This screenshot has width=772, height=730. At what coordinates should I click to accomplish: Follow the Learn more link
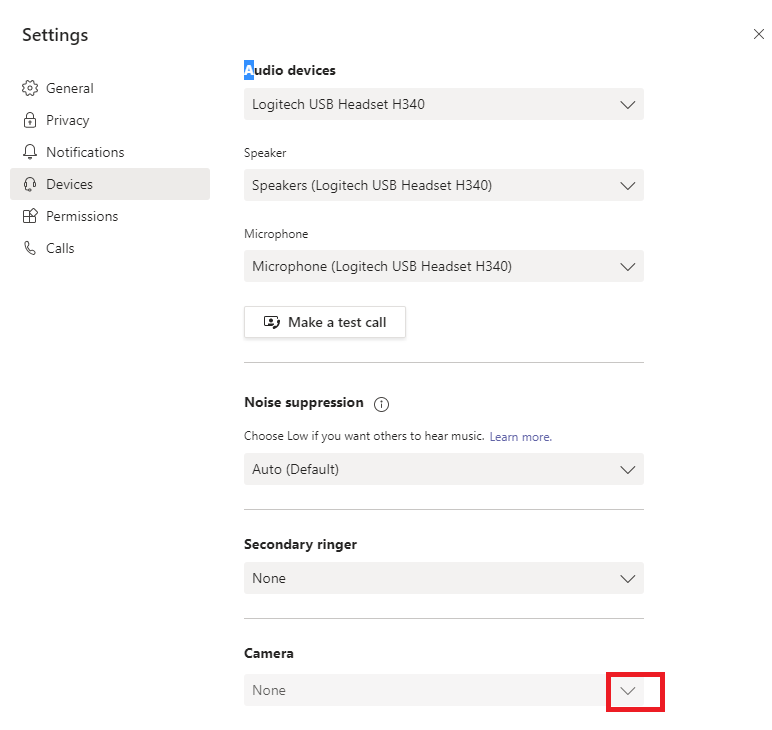[520, 437]
